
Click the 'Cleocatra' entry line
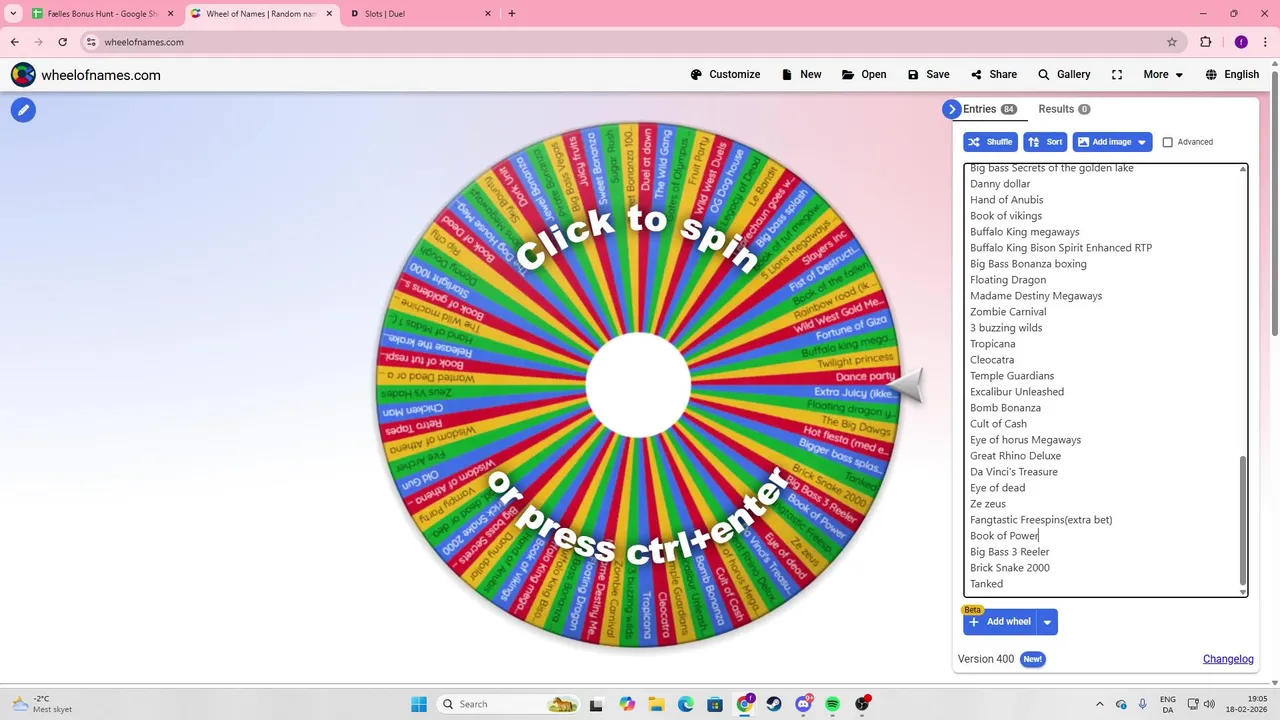992,360
